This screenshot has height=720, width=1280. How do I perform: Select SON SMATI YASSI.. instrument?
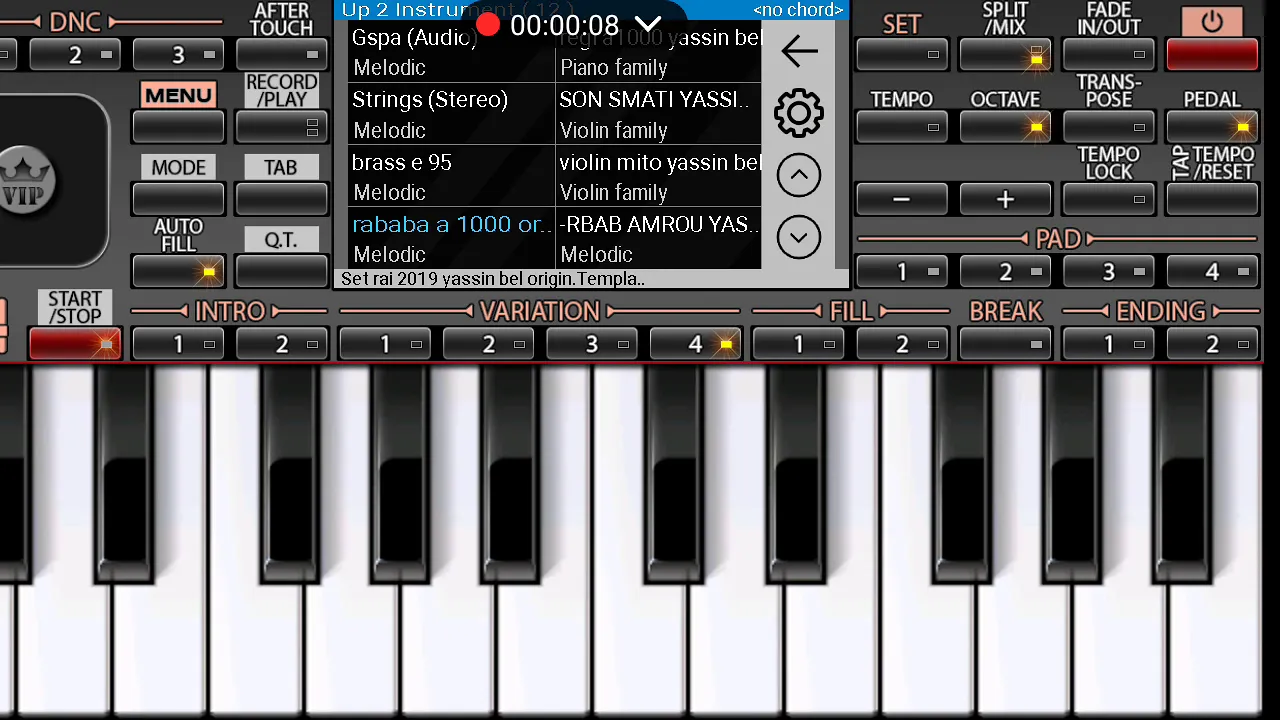point(659,114)
